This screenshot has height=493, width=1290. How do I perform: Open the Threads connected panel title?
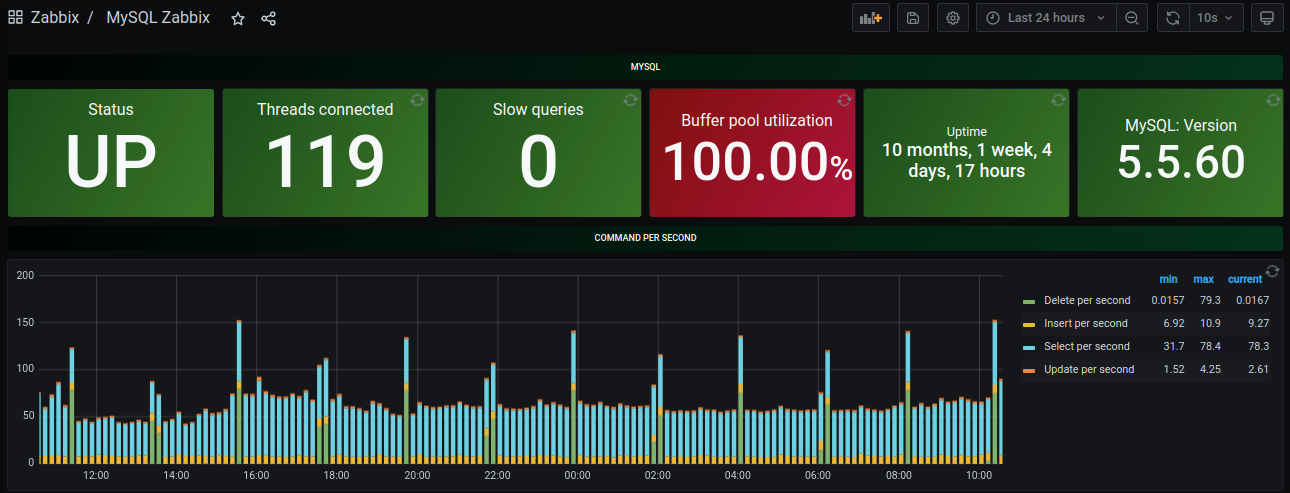(x=325, y=110)
